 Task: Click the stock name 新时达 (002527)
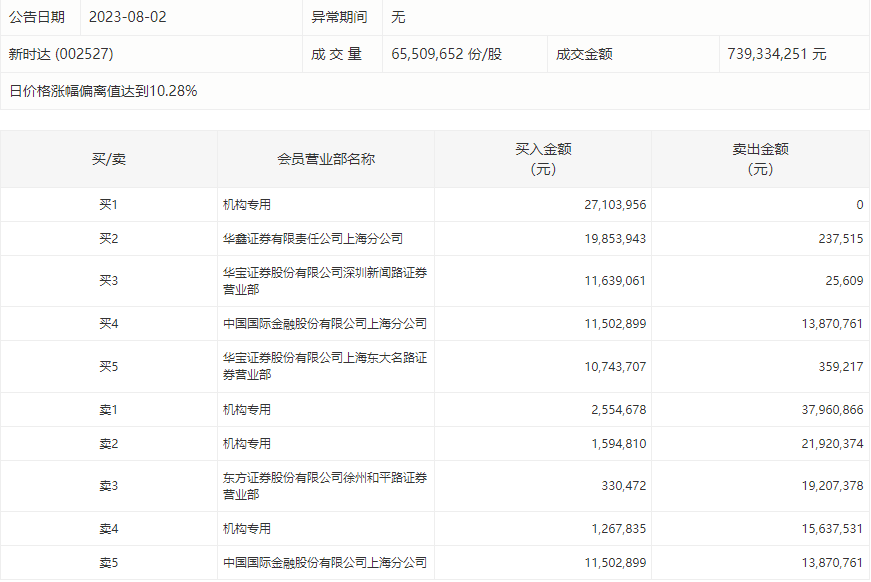[61, 54]
